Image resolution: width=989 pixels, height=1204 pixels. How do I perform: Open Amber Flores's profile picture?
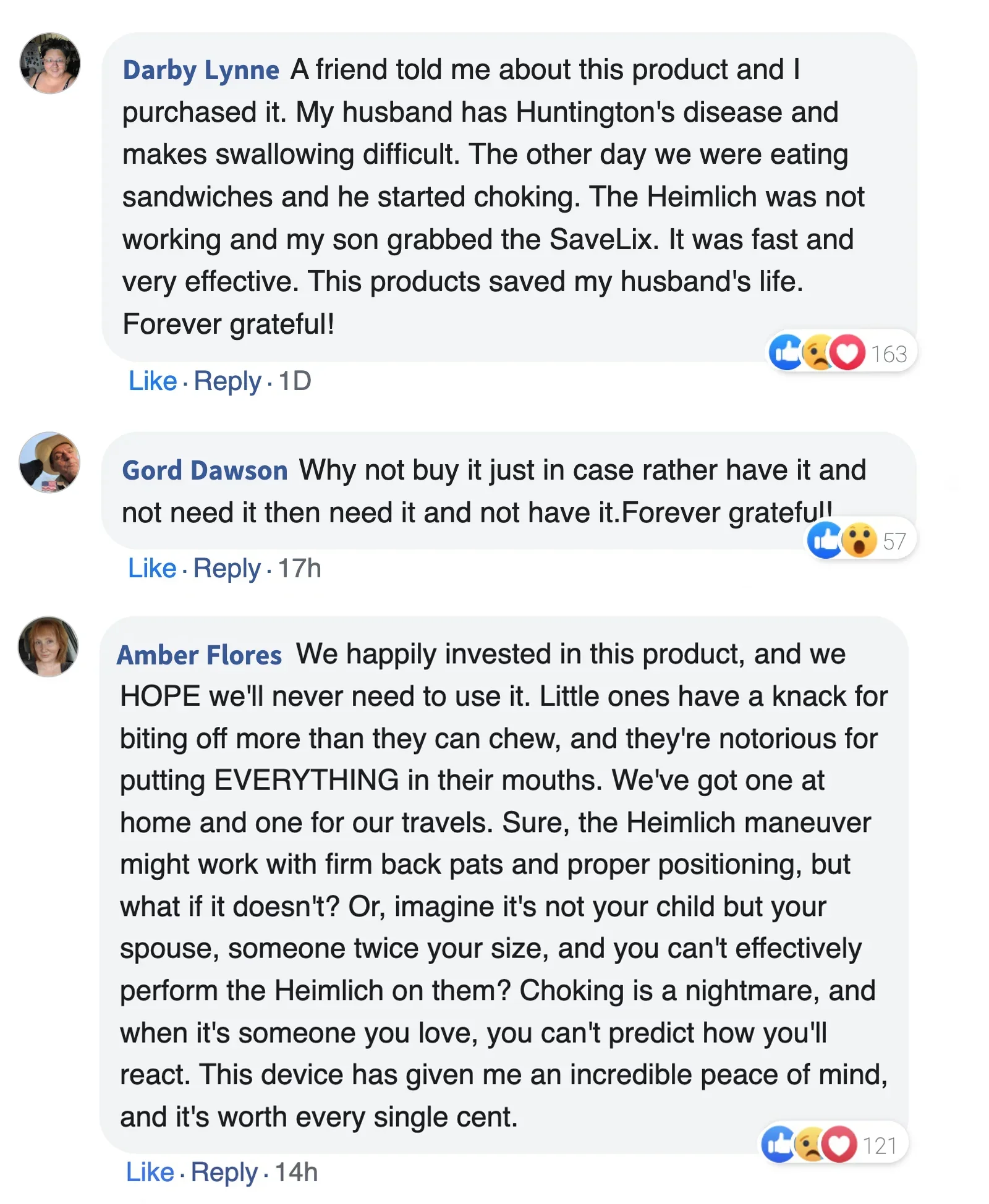[48, 647]
